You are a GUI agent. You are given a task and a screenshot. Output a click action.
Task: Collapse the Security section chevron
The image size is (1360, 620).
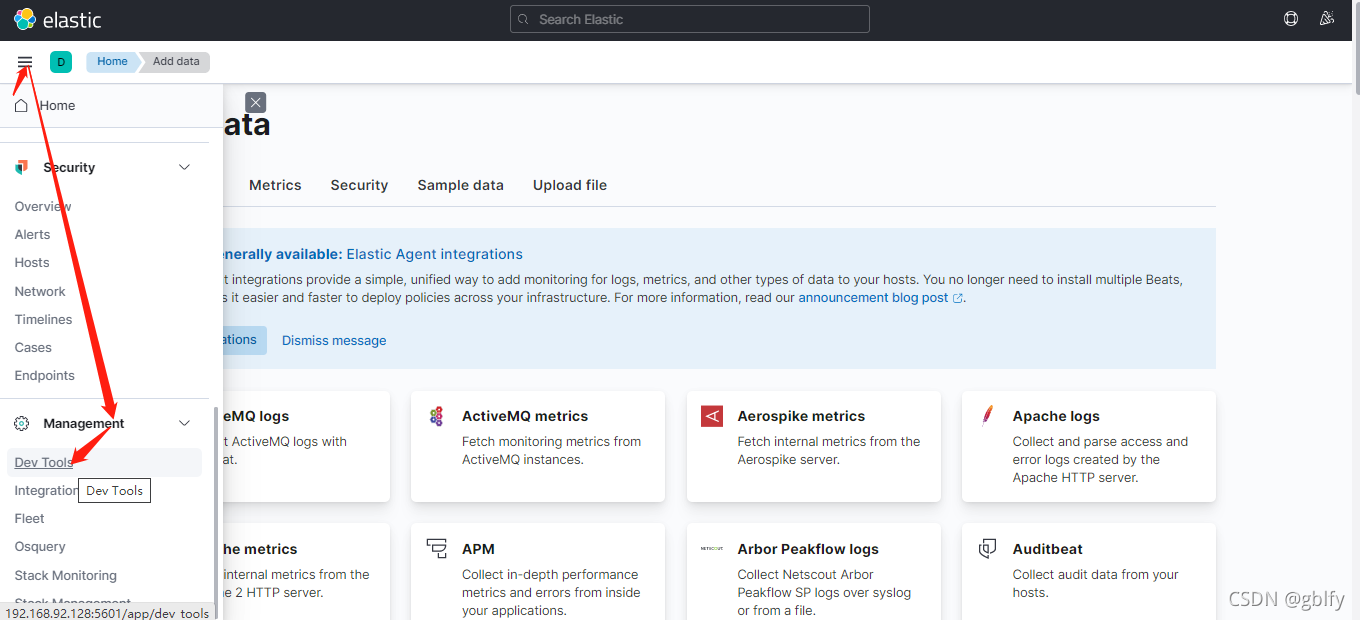pos(184,168)
